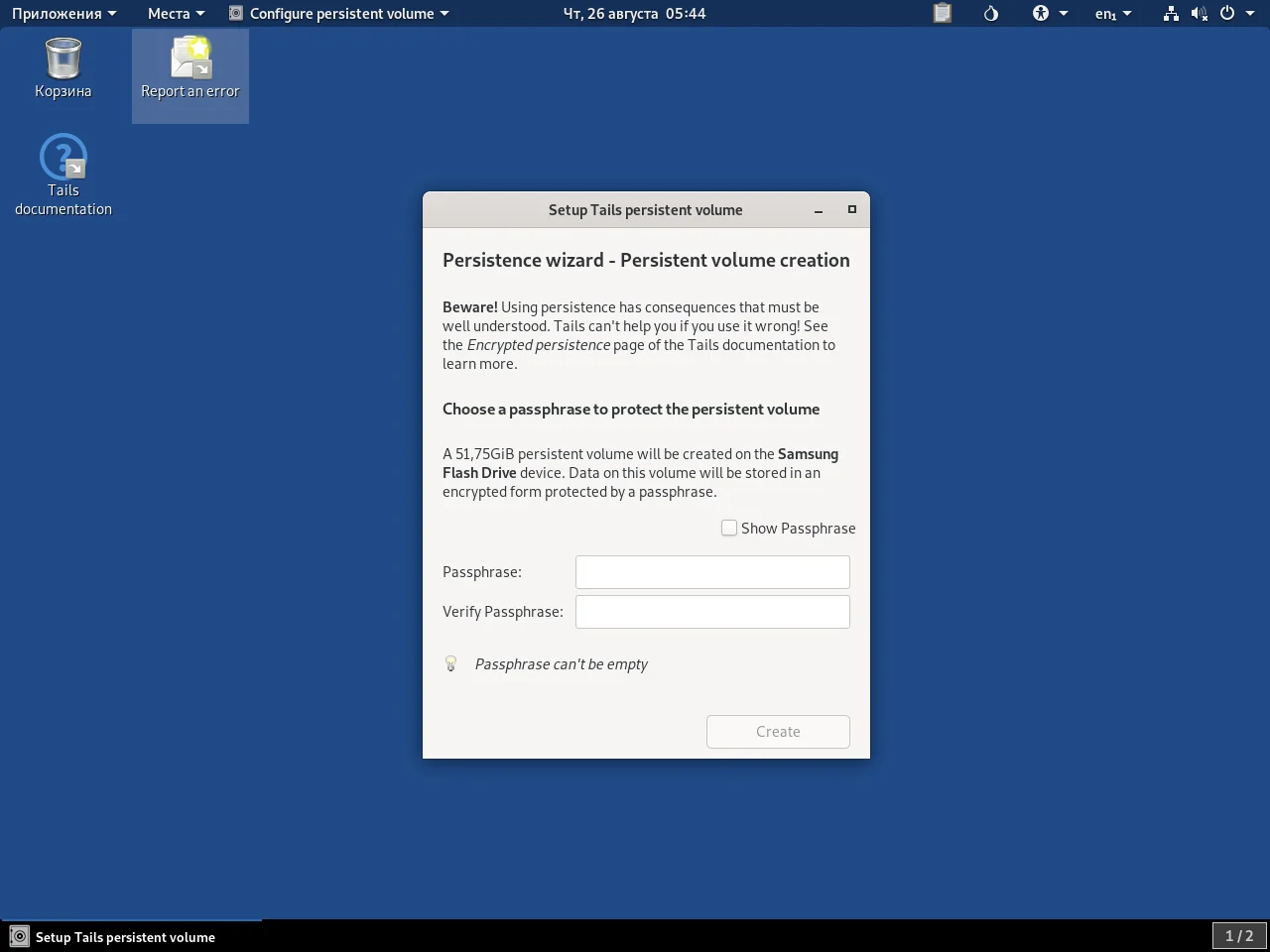Click into the Passphrase input field
The width and height of the screenshot is (1270, 952).
[712, 572]
